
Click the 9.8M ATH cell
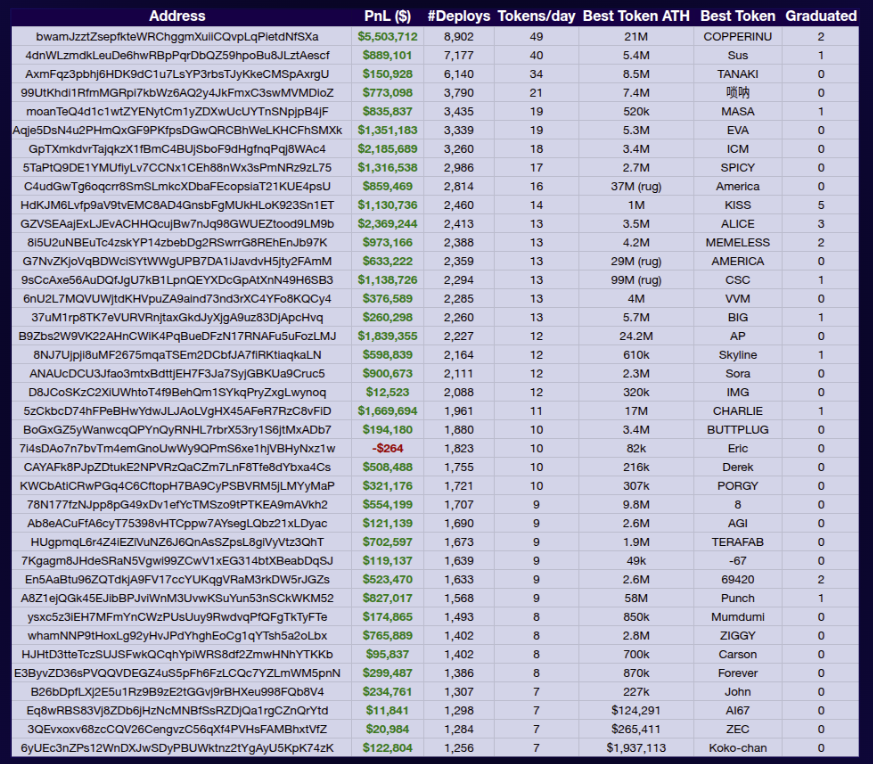pyautogui.click(x=636, y=505)
